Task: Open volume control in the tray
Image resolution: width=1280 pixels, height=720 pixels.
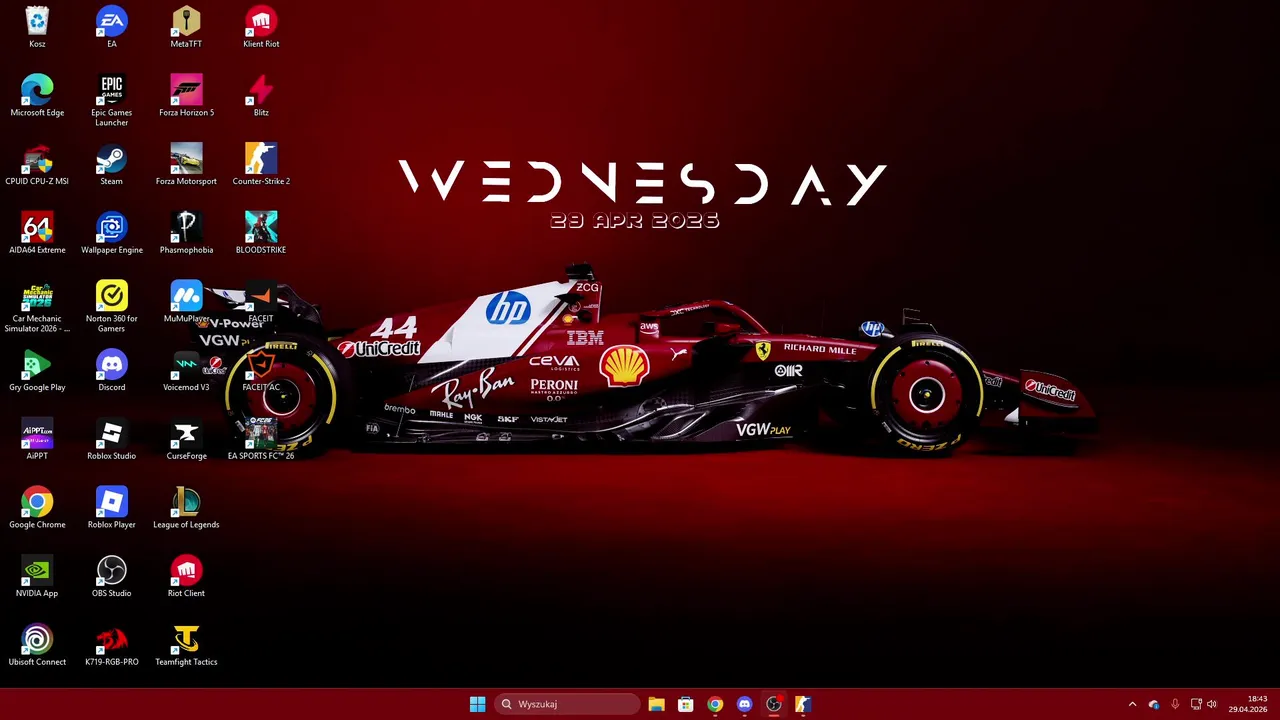Action: click(1212, 704)
